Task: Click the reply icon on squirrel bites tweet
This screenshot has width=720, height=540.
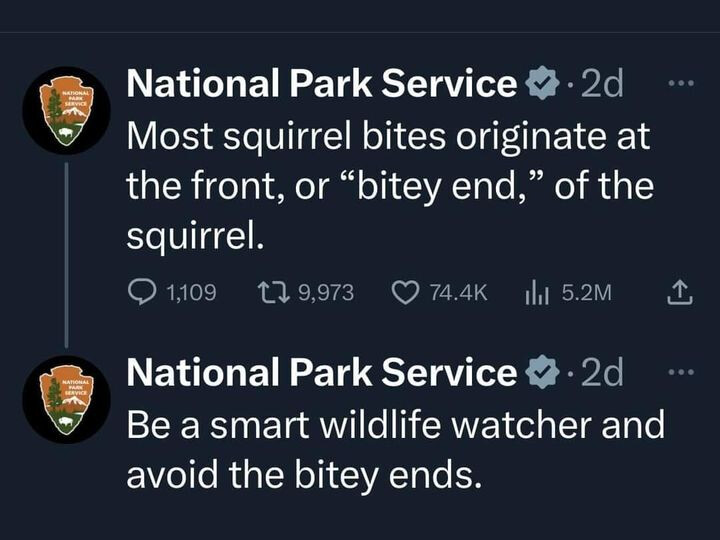Action: pyautogui.click(x=143, y=291)
